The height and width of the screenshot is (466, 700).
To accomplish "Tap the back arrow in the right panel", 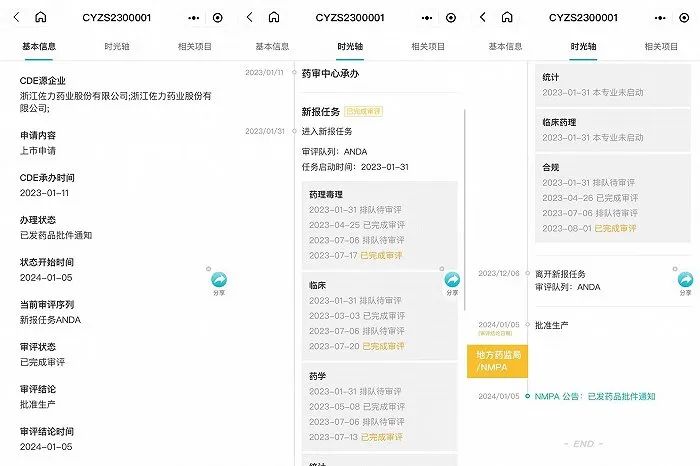I will click(x=483, y=17).
